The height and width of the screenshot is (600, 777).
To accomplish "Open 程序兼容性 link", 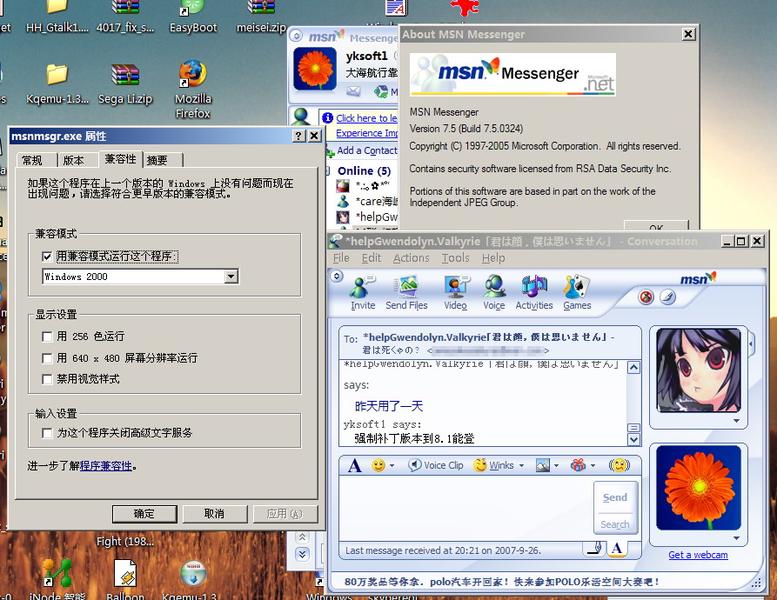I will click(106, 466).
